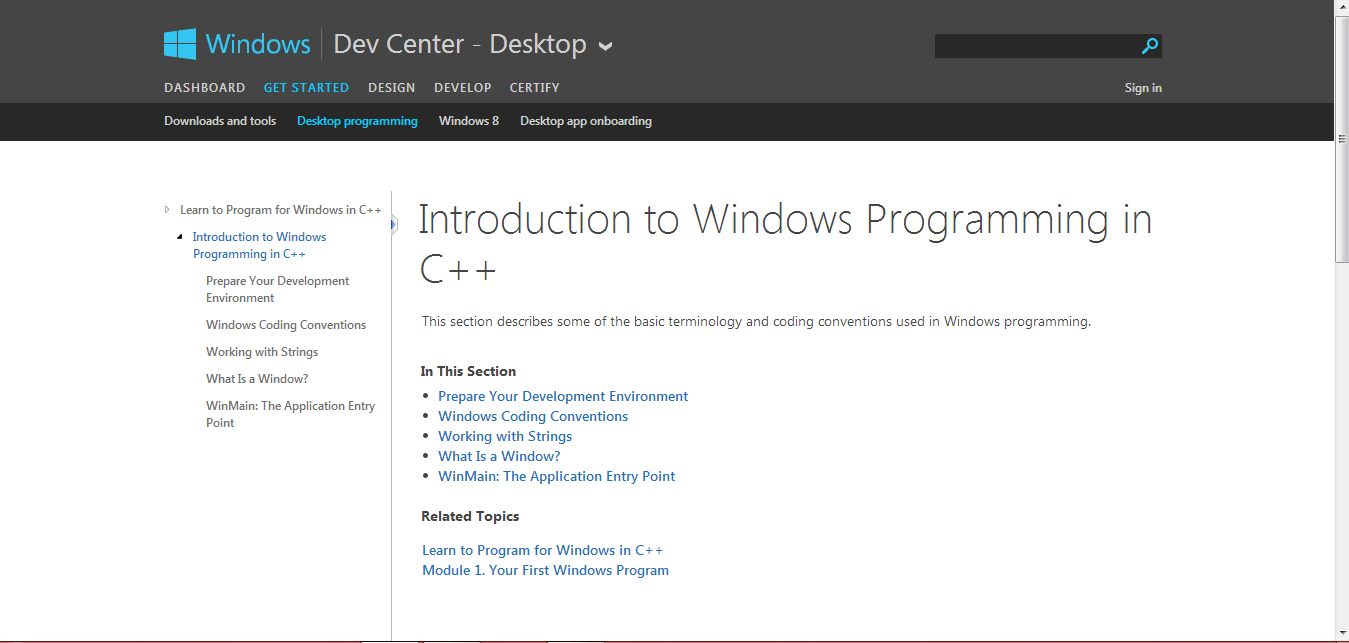The width and height of the screenshot is (1349, 643).
Task: Click the page title heading text
Action: 785,245
